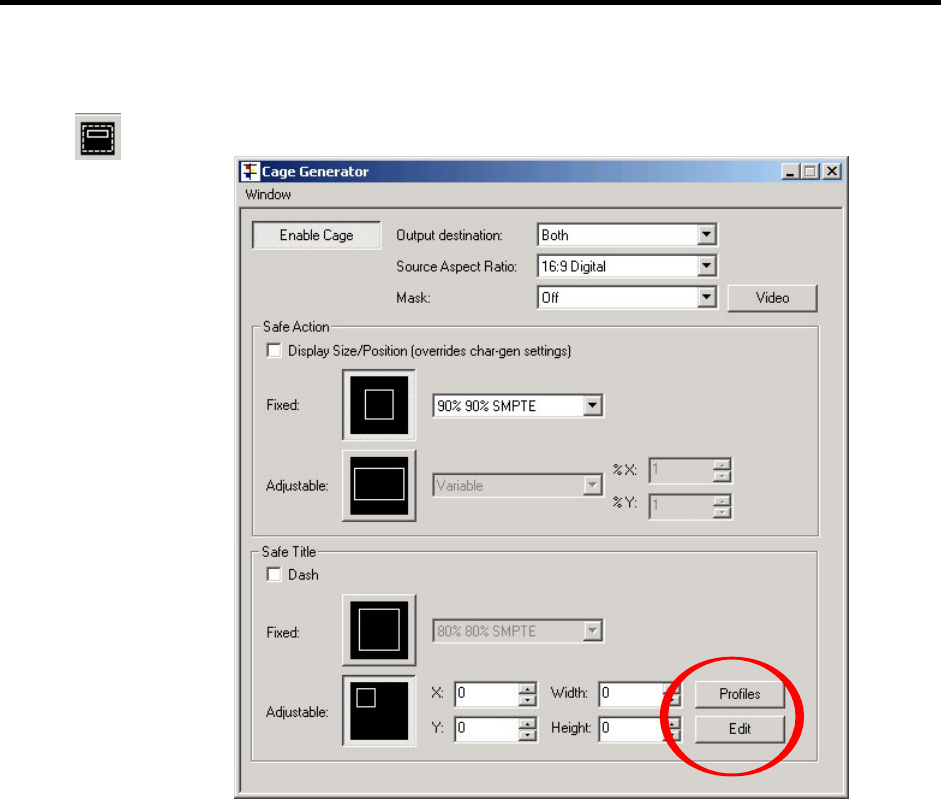Decrease the %Y value with the down arrow
Image resolution: width=941 pixels, height=799 pixels.
(x=722, y=511)
